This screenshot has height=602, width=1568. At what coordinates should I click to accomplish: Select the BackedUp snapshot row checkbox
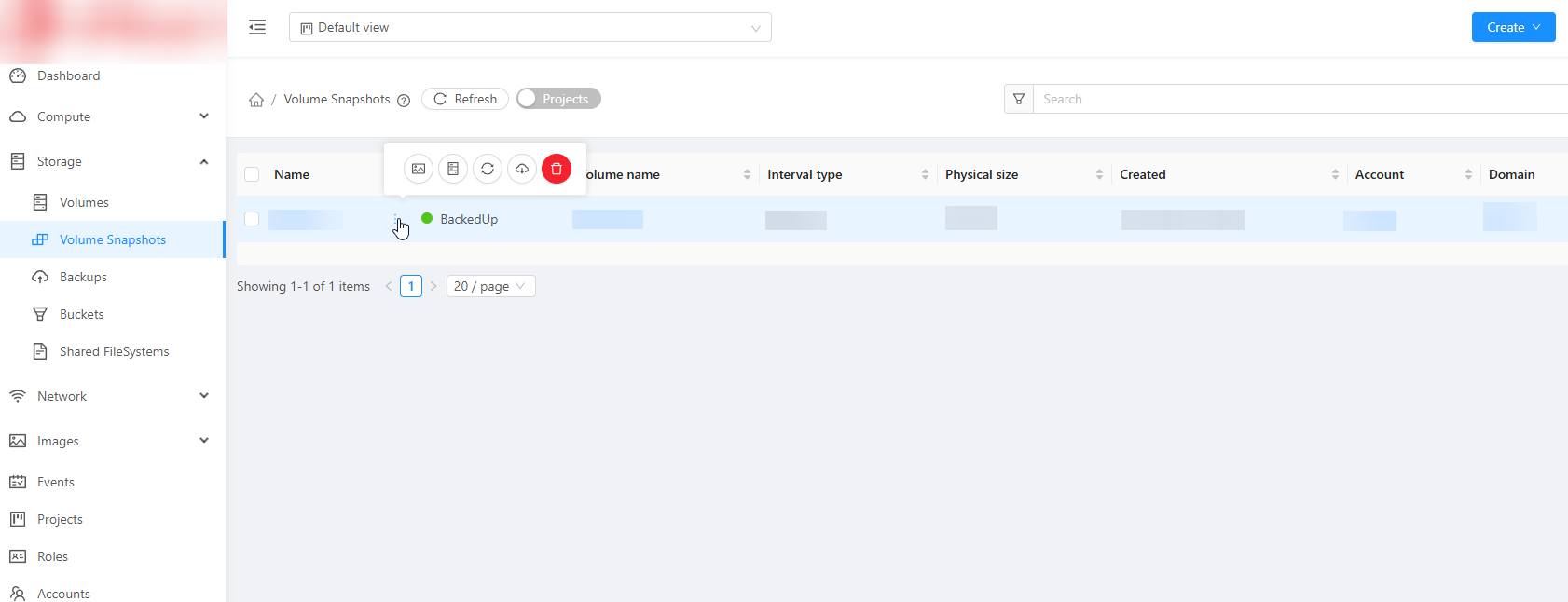pos(252,219)
